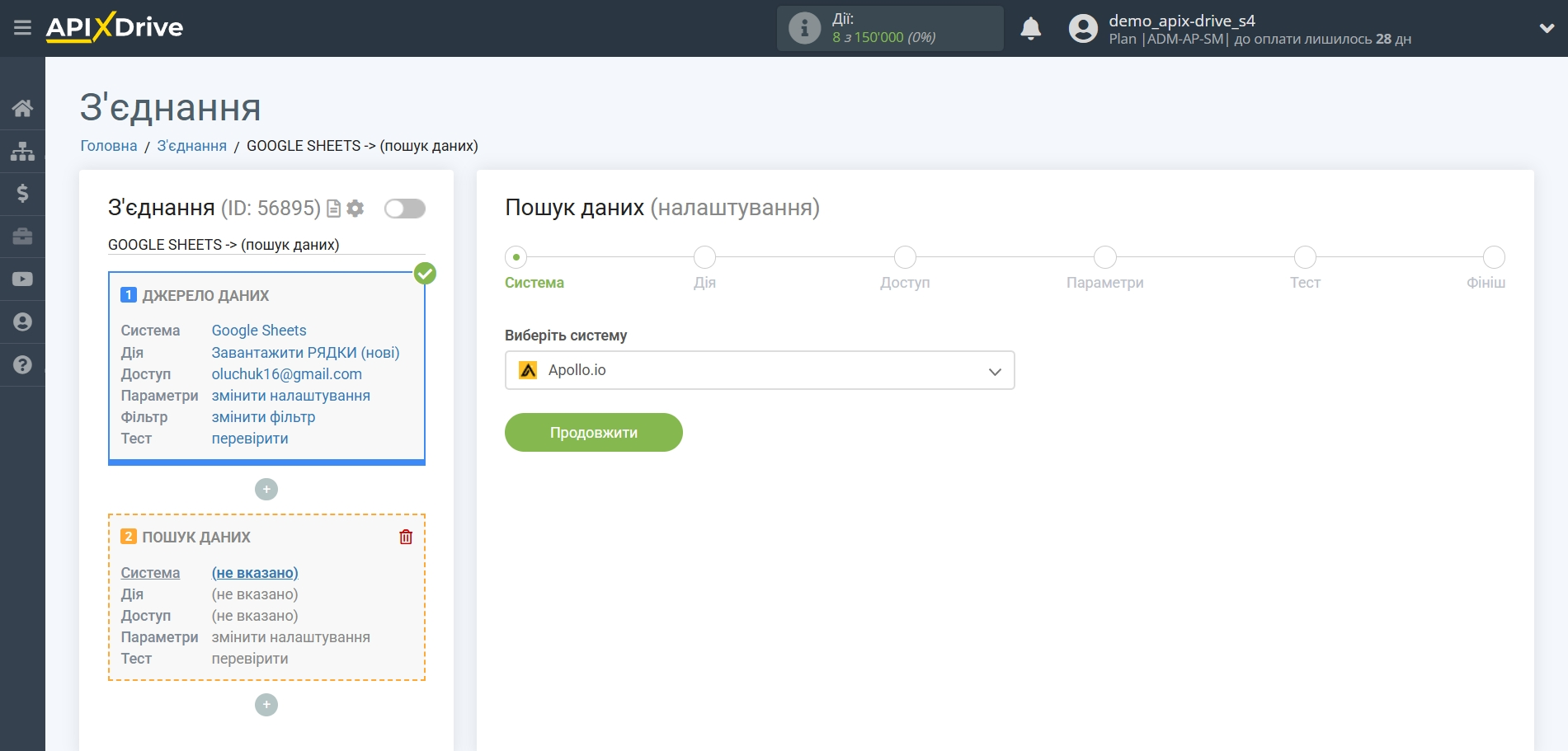This screenshot has width=1568, height=751.
Task: Open the user profile icon in sidebar
Action: (x=22, y=322)
